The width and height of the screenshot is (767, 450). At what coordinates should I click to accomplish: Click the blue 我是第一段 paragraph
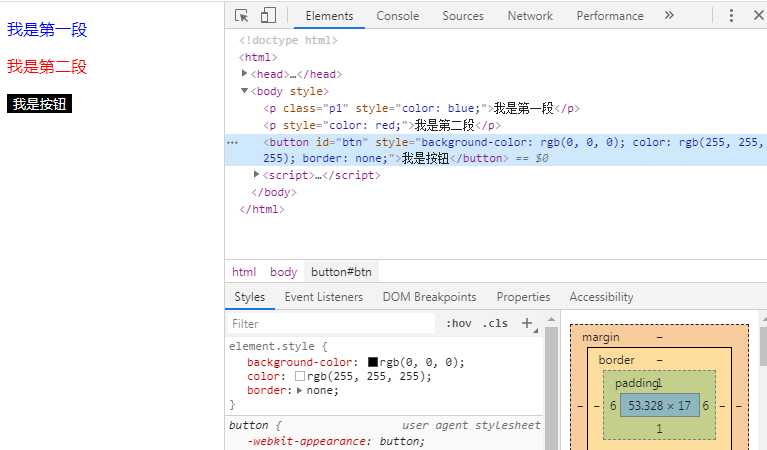click(47, 29)
